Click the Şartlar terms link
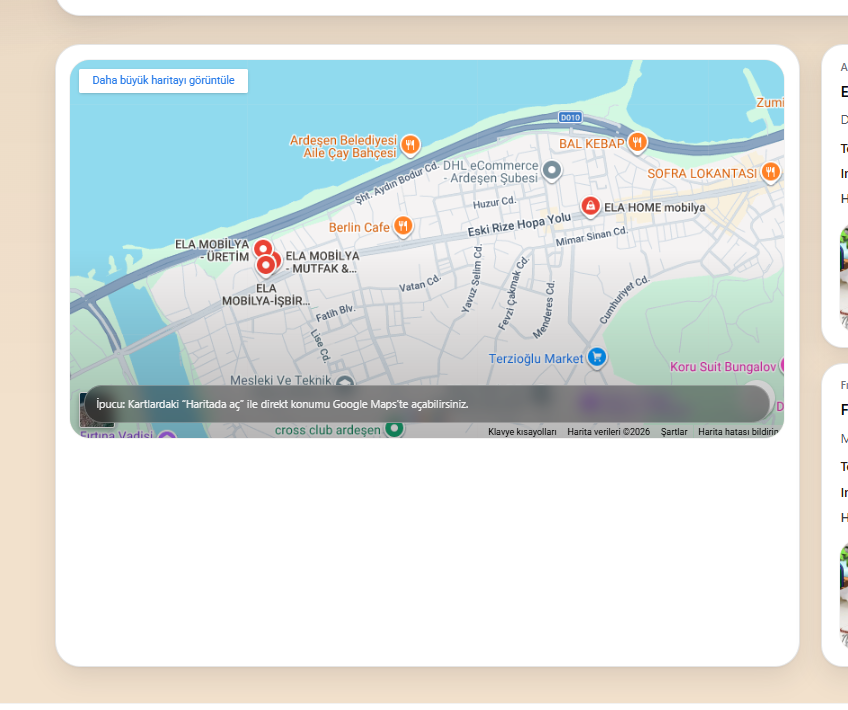Screen dimensions: 848x710 [x=674, y=432]
